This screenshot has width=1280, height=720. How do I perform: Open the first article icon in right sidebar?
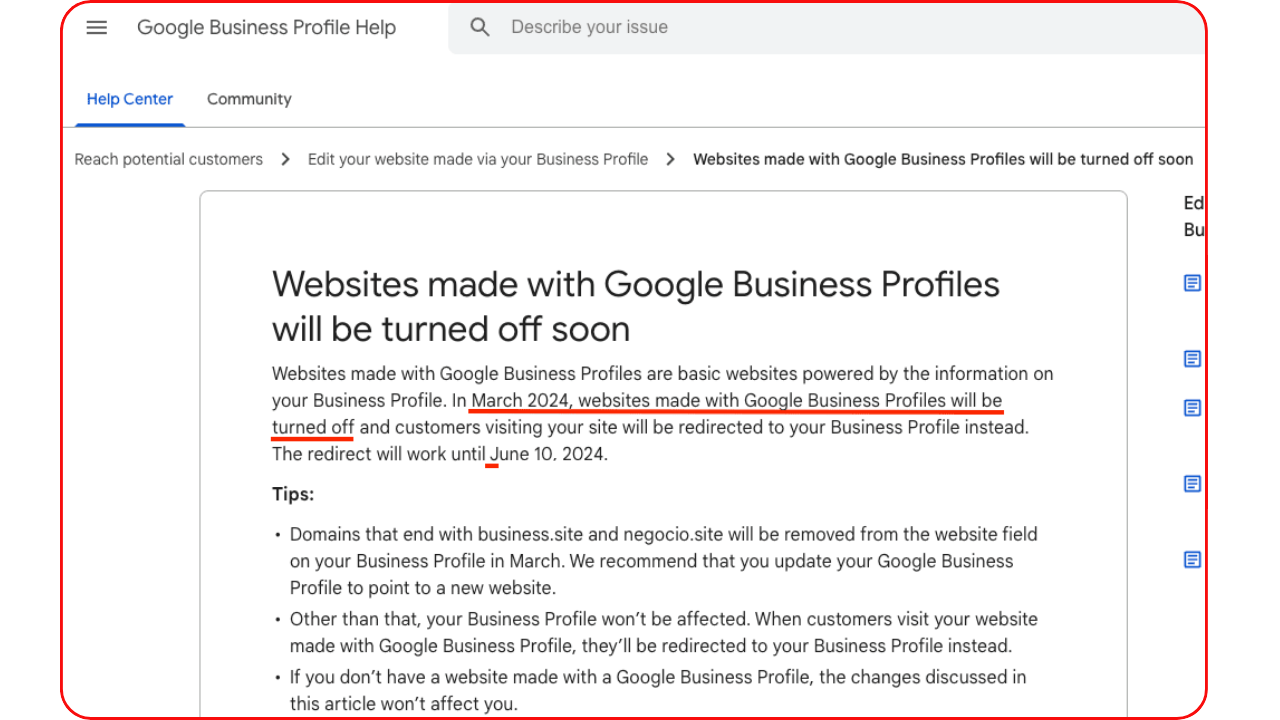click(x=1192, y=283)
